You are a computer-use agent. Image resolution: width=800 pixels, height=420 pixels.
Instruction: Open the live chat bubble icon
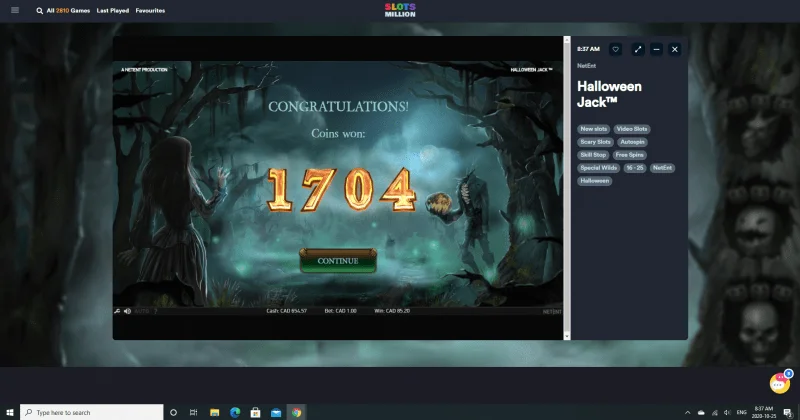[x=780, y=383]
